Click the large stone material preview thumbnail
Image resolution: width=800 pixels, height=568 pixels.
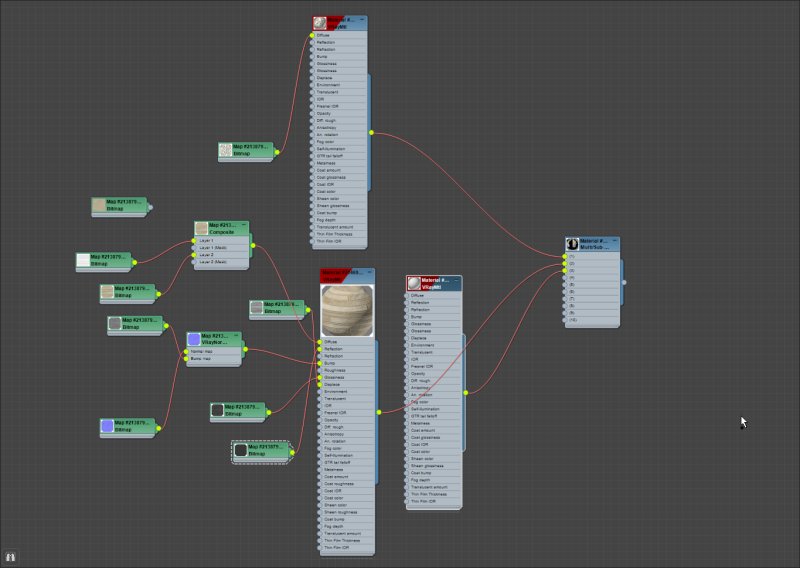tap(347, 310)
